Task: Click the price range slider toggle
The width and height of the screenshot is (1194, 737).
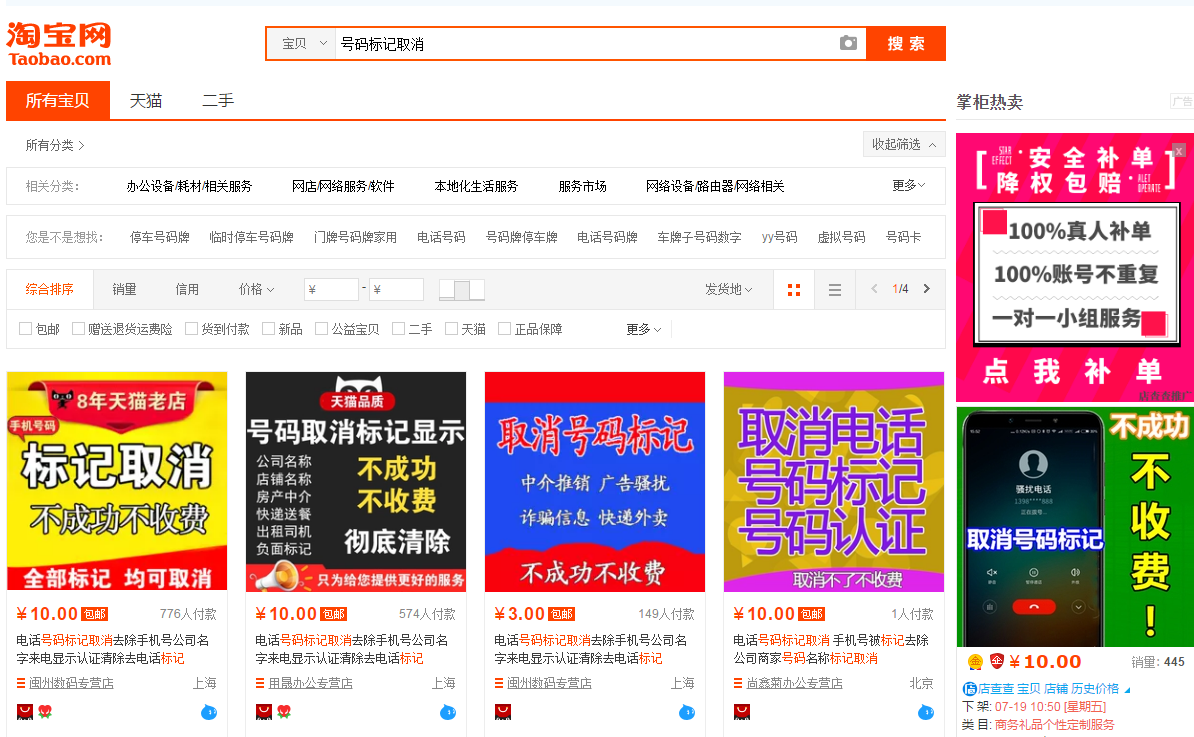Action: pyautogui.click(x=461, y=289)
